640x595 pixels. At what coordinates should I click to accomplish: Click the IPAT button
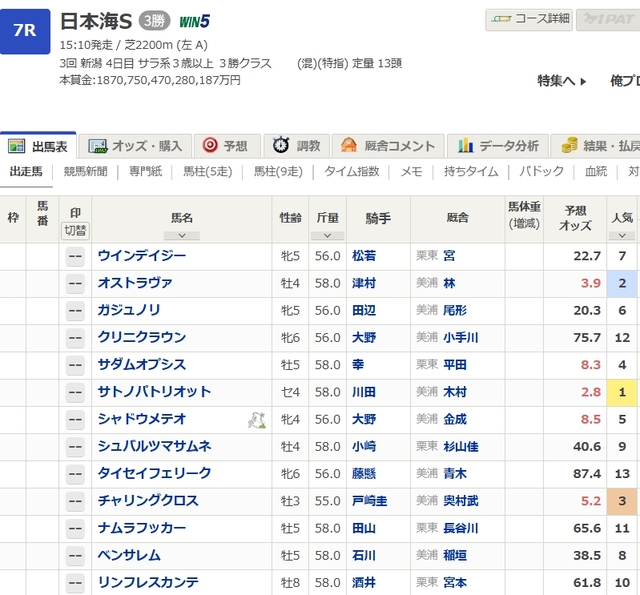pos(608,19)
